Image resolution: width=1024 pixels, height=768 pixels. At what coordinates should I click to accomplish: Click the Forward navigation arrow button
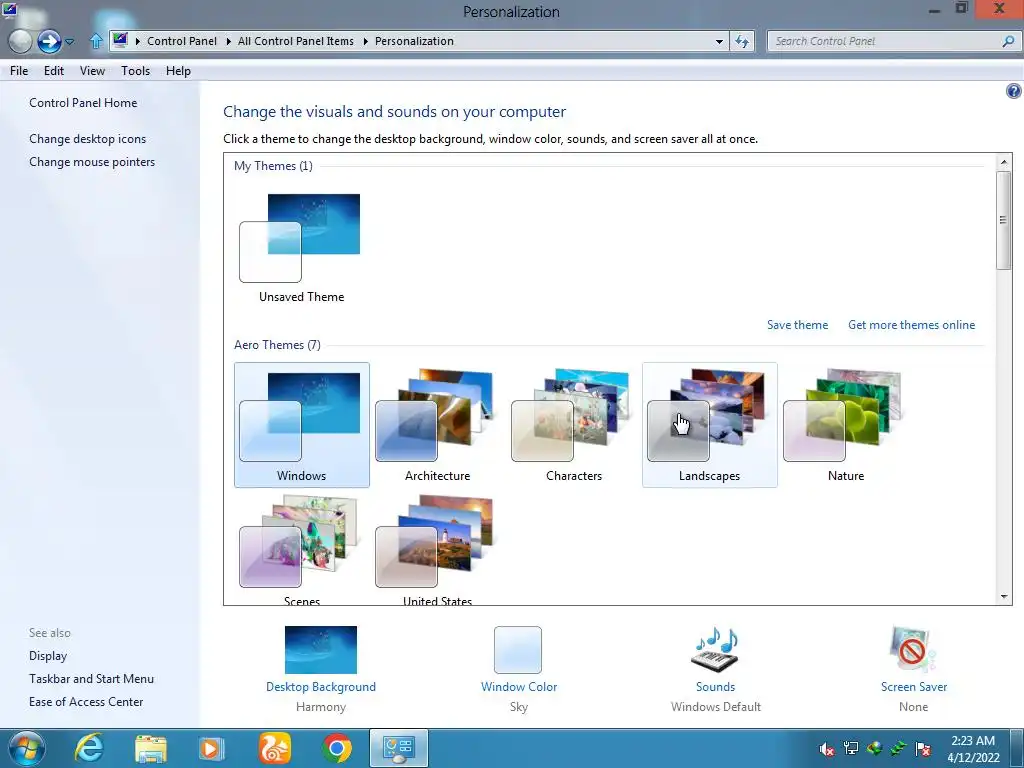[x=50, y=42]
